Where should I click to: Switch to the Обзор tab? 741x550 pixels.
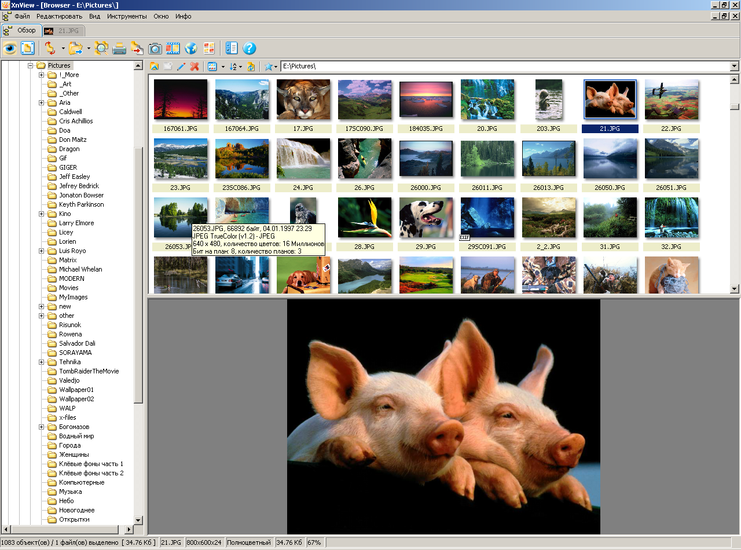(21, 30)
